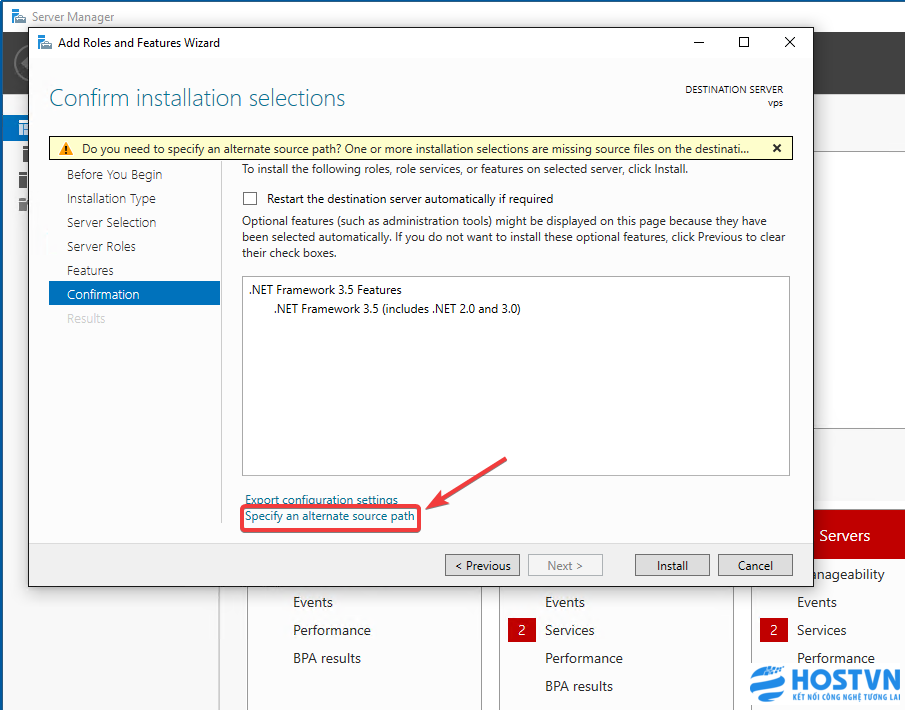
Task: Minimize the wizard window
Action: point(699,42)
